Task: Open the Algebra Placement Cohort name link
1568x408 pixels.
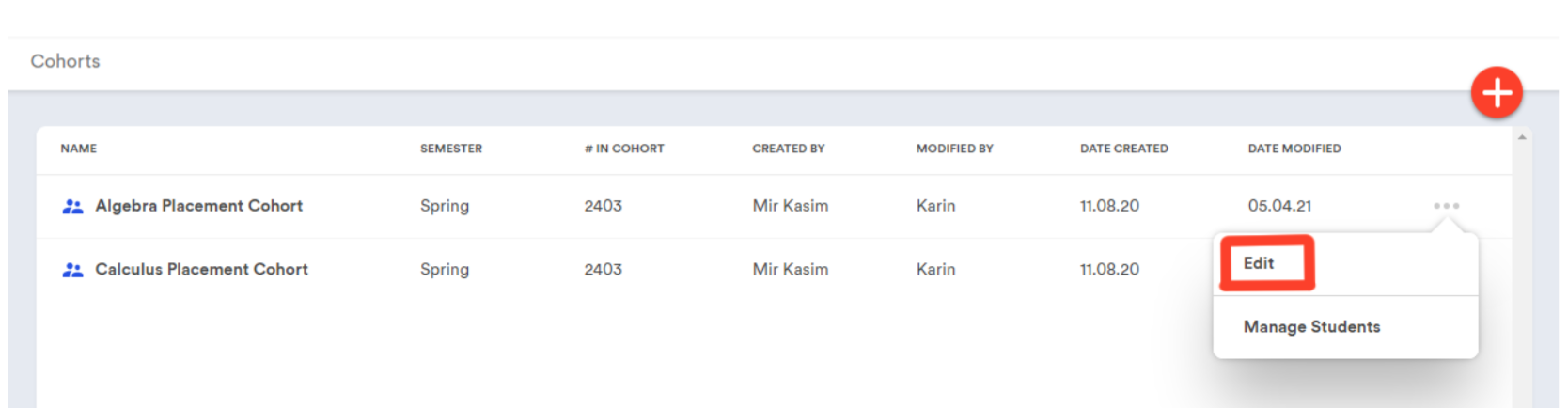Action: point(198,206)
